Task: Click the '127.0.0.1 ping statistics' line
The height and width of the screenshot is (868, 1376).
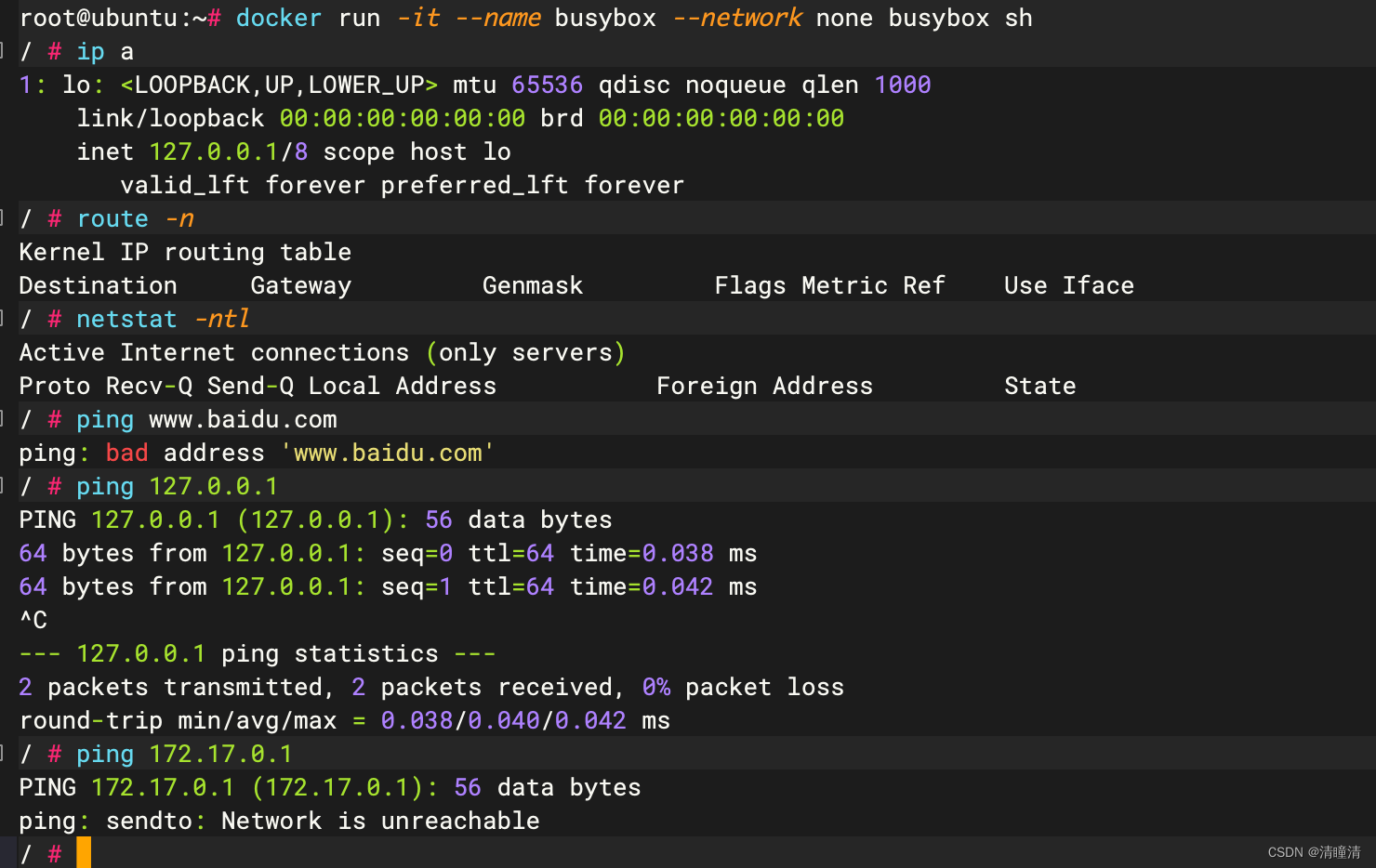Action: (x=258, y=653)
